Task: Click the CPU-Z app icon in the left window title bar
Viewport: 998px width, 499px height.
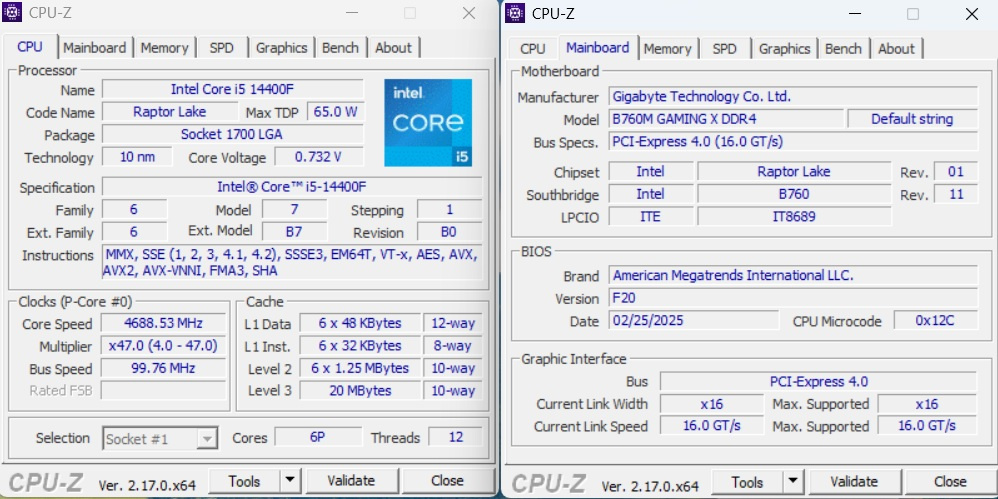Action: (14, 13)
